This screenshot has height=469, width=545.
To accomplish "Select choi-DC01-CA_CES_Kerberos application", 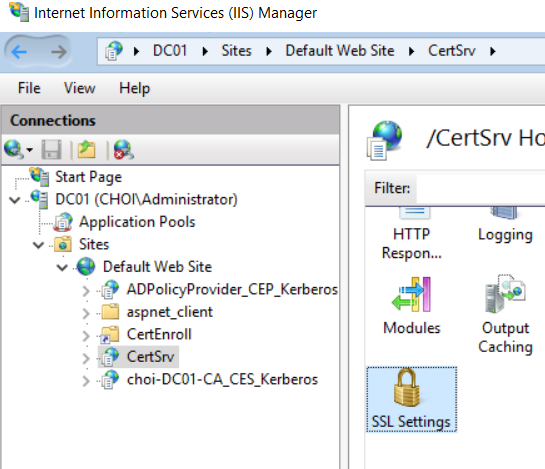I will (222, 379).
